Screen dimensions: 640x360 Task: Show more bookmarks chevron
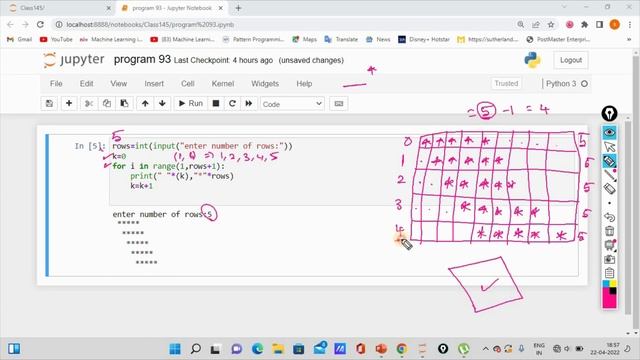(x=629, y=39)
